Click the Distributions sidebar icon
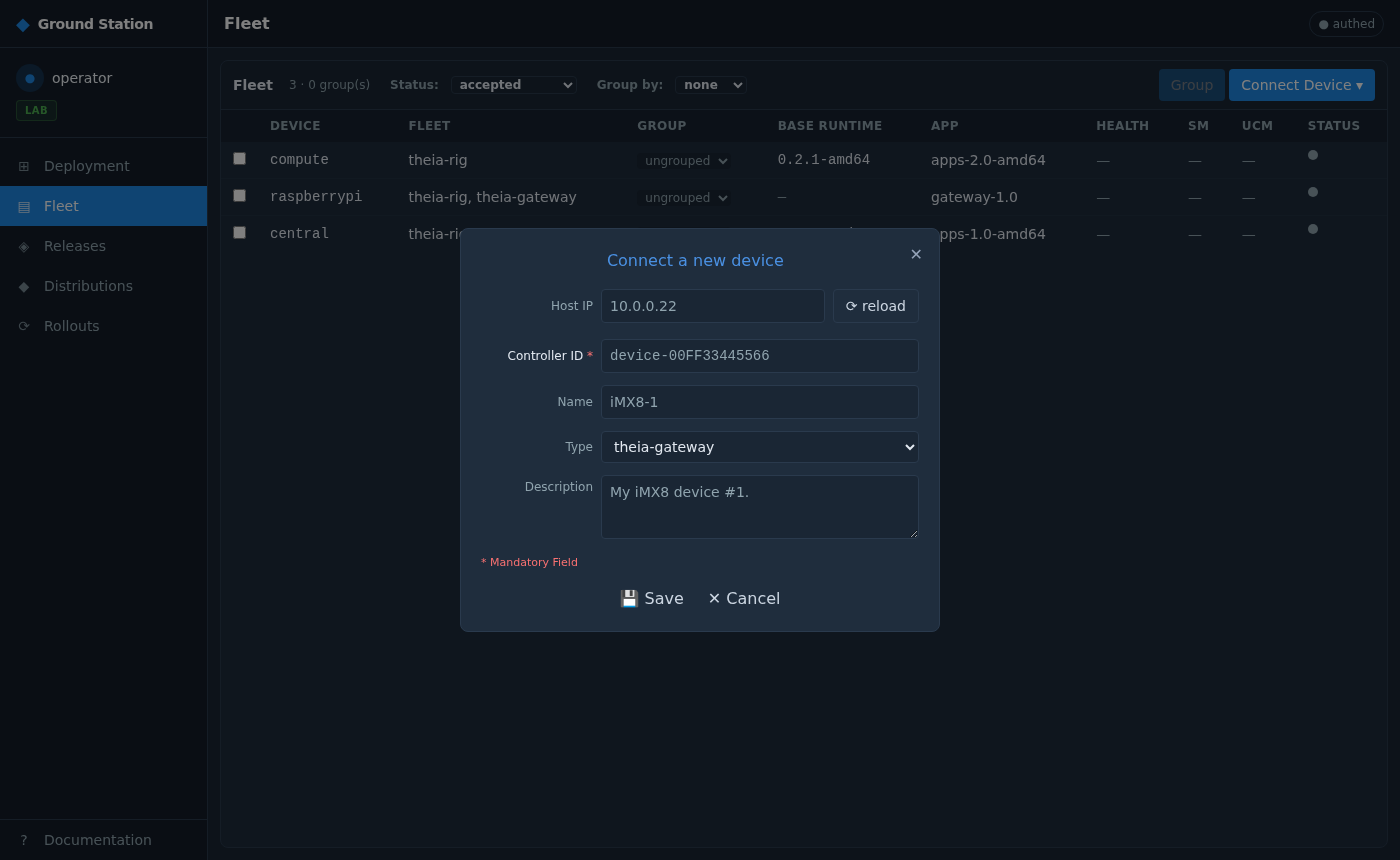Image resolution: width=1400 pixels, height=860 pixels. pos(24,286)
